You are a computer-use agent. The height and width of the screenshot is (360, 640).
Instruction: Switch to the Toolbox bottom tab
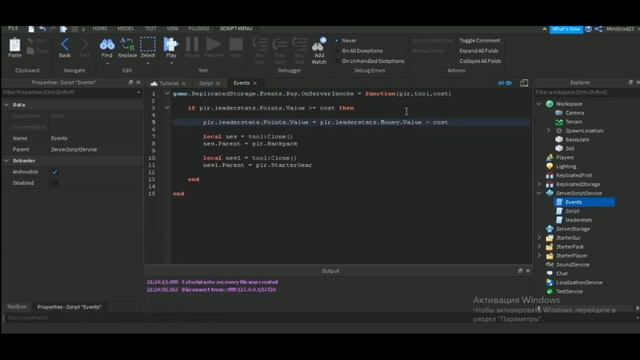click(17, 307)
